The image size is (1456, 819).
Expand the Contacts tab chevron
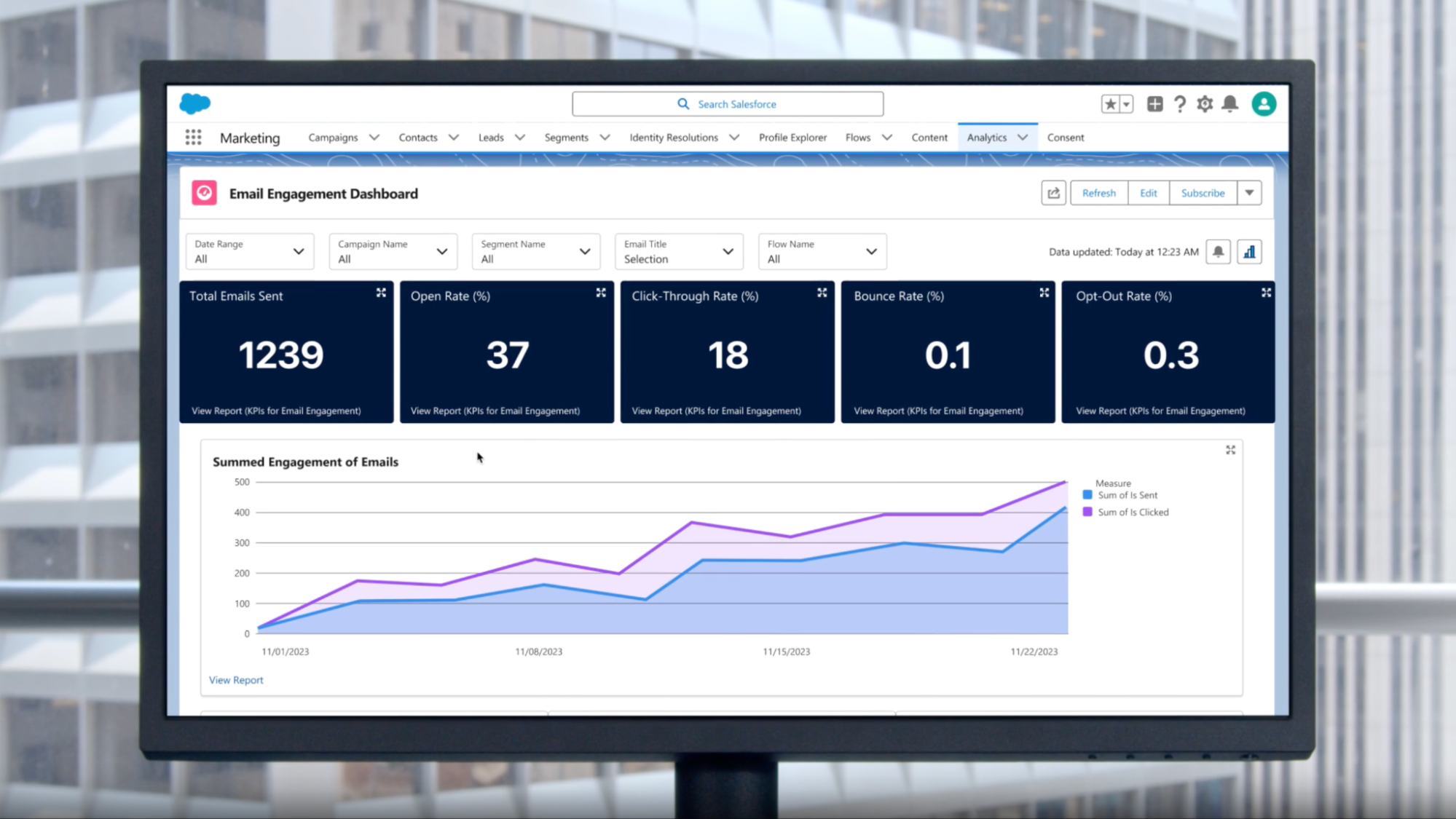454,137
